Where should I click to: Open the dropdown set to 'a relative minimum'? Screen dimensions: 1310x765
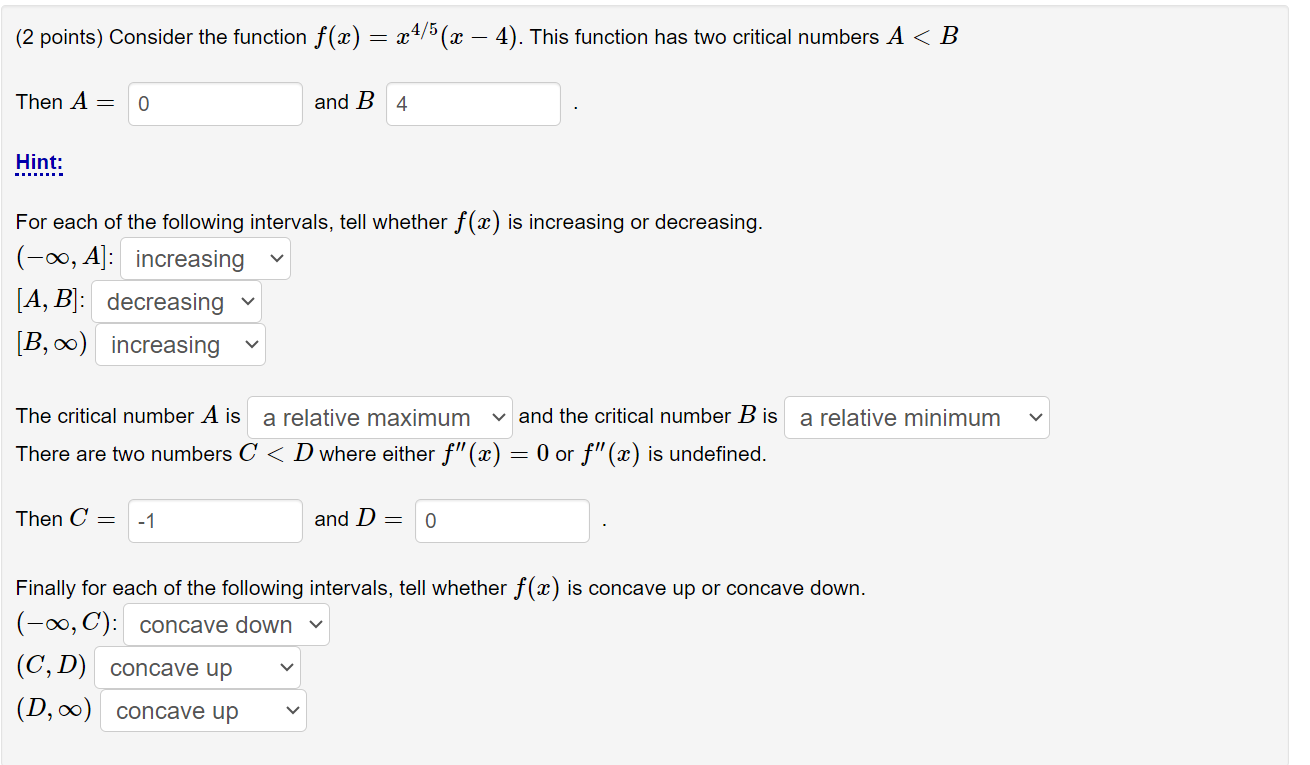[x=915, y=417]
